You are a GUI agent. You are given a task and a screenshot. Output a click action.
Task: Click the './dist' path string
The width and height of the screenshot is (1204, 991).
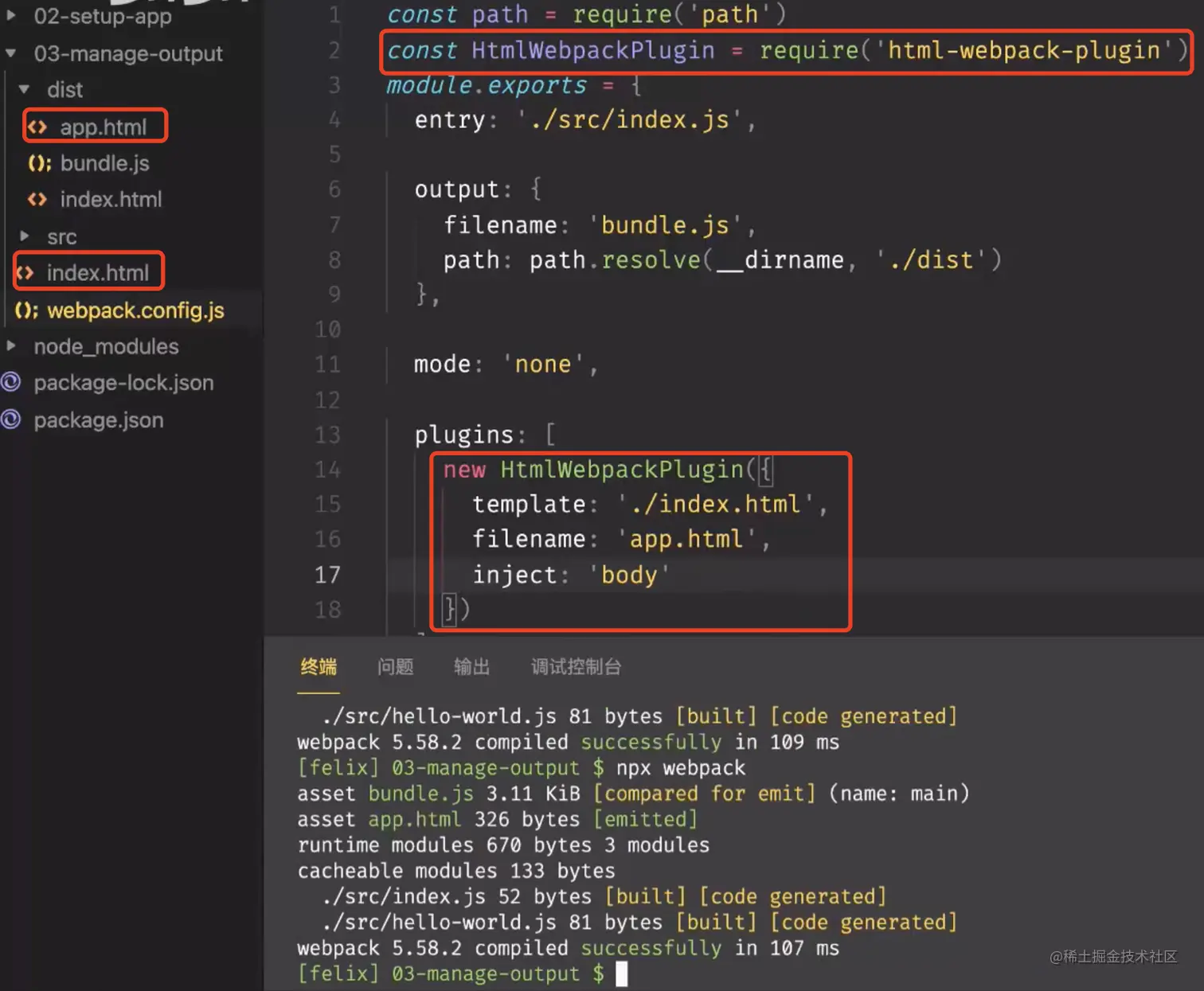pyautogui.click(x=931, y=259)
